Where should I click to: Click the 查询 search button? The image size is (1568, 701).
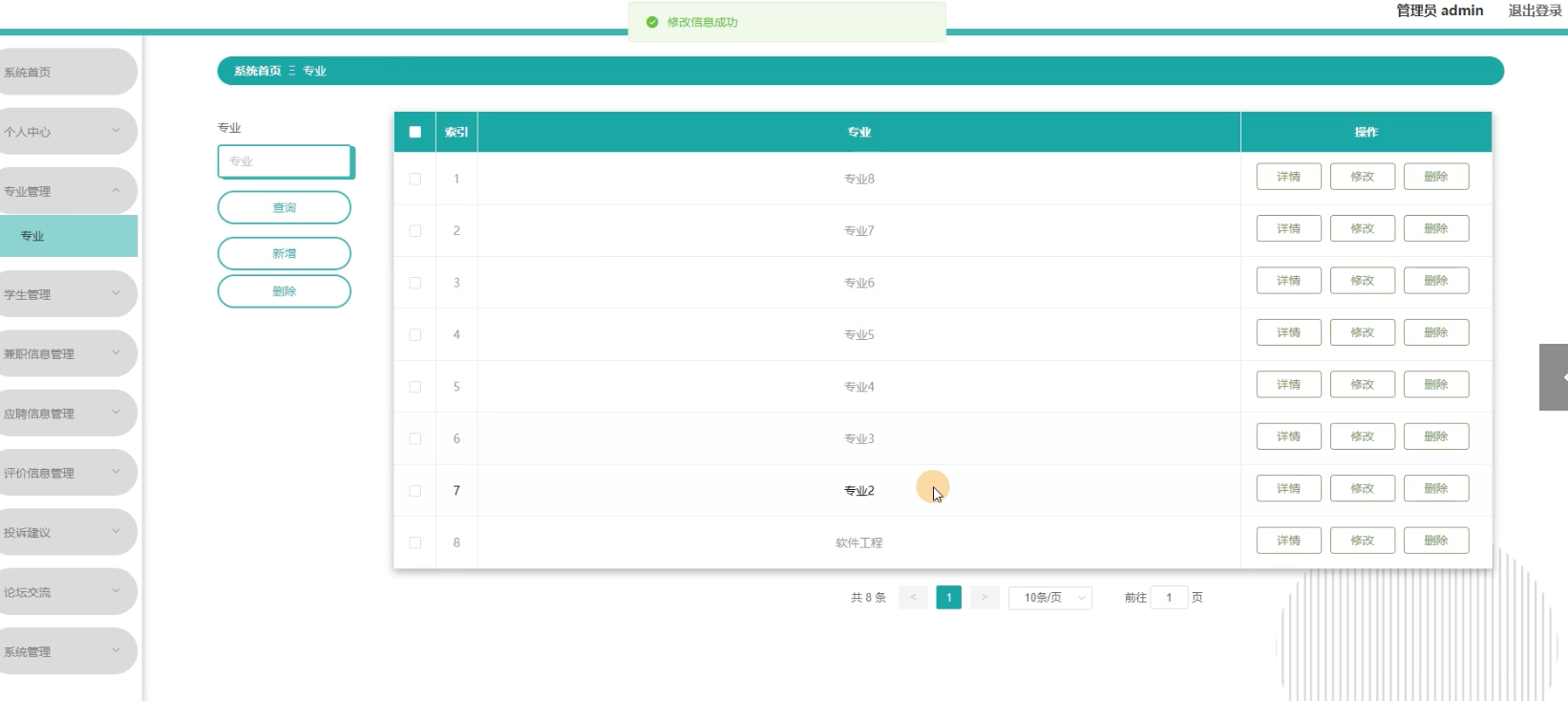[285, 207]
